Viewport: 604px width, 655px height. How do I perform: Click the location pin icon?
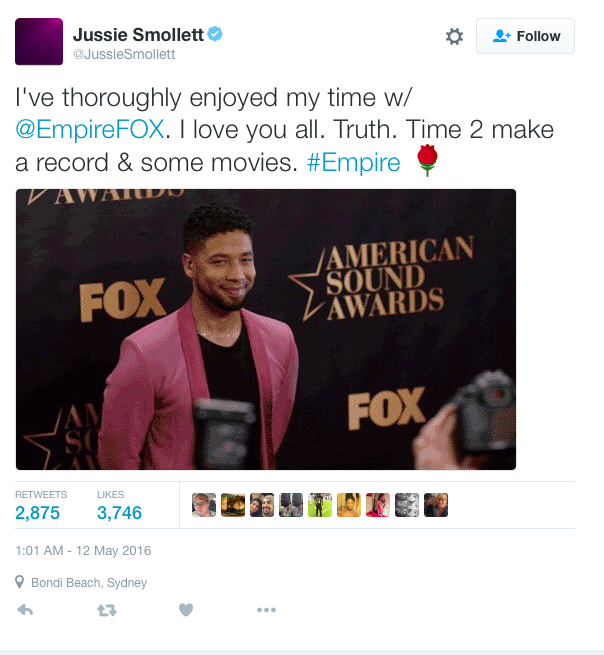[20, 582]
